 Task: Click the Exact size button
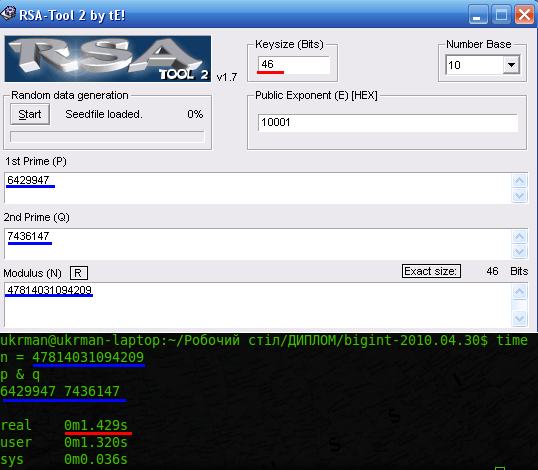(x=431, y=271)
